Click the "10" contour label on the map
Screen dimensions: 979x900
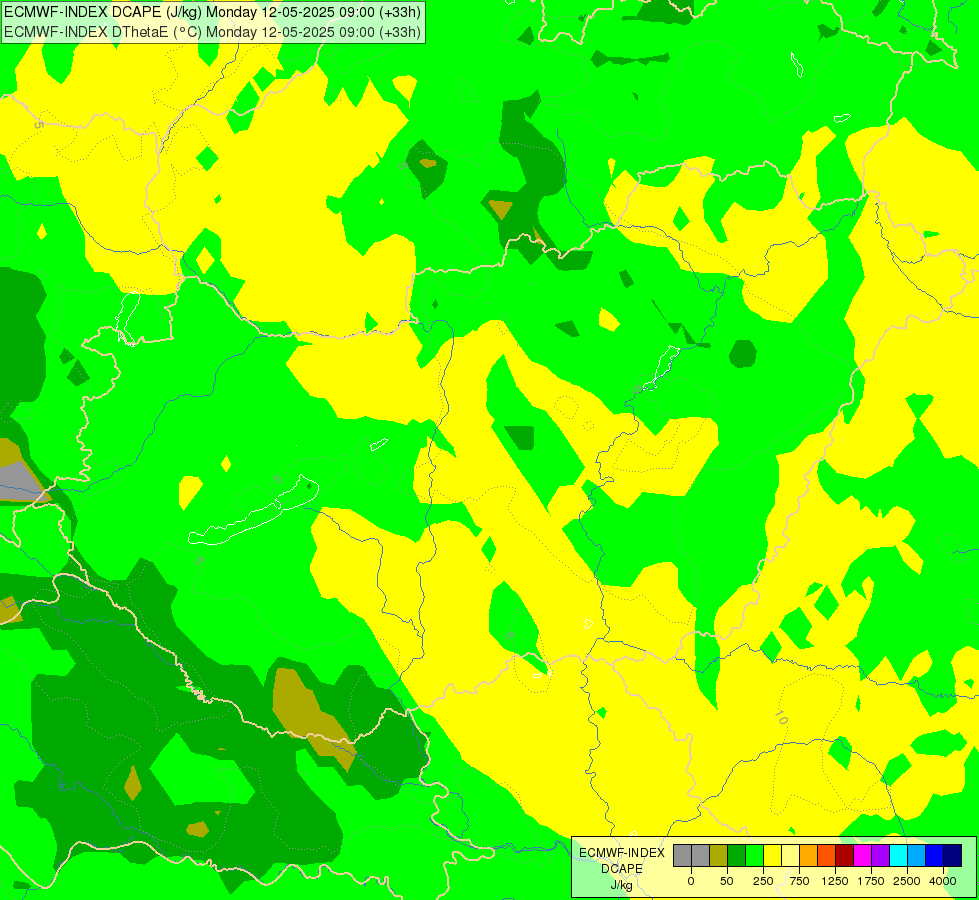781,718
